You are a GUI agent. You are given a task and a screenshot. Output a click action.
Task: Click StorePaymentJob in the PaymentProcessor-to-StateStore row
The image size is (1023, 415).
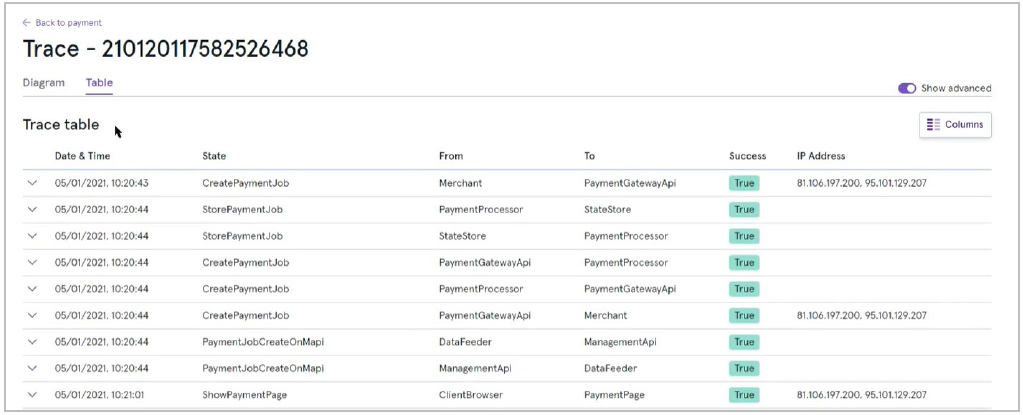(x=243, y=209)
